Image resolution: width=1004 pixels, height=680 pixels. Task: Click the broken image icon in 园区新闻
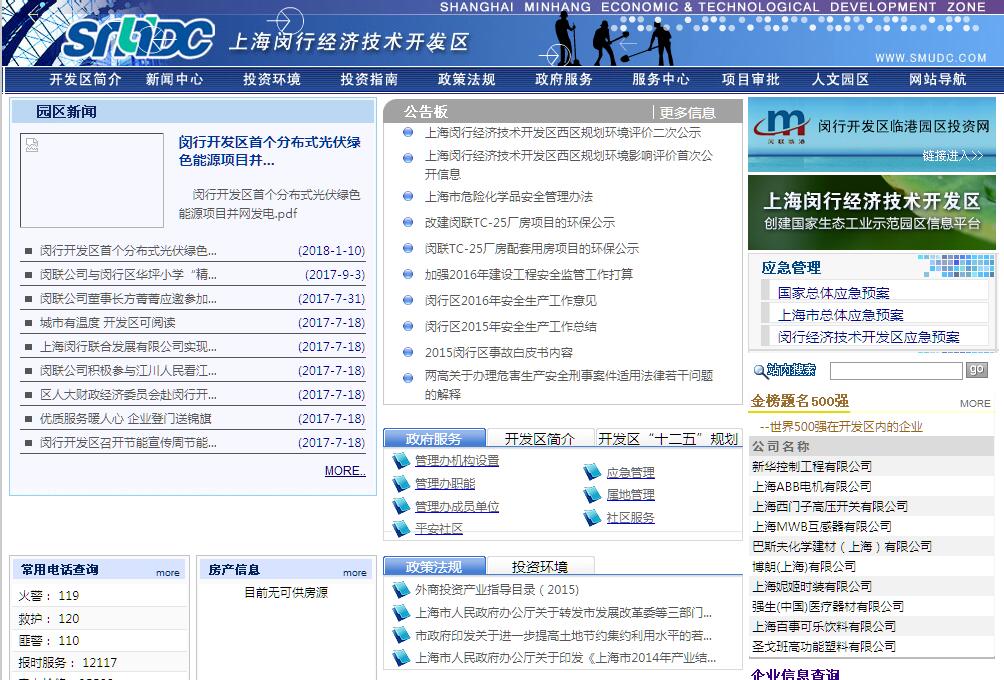pos(32,146)
